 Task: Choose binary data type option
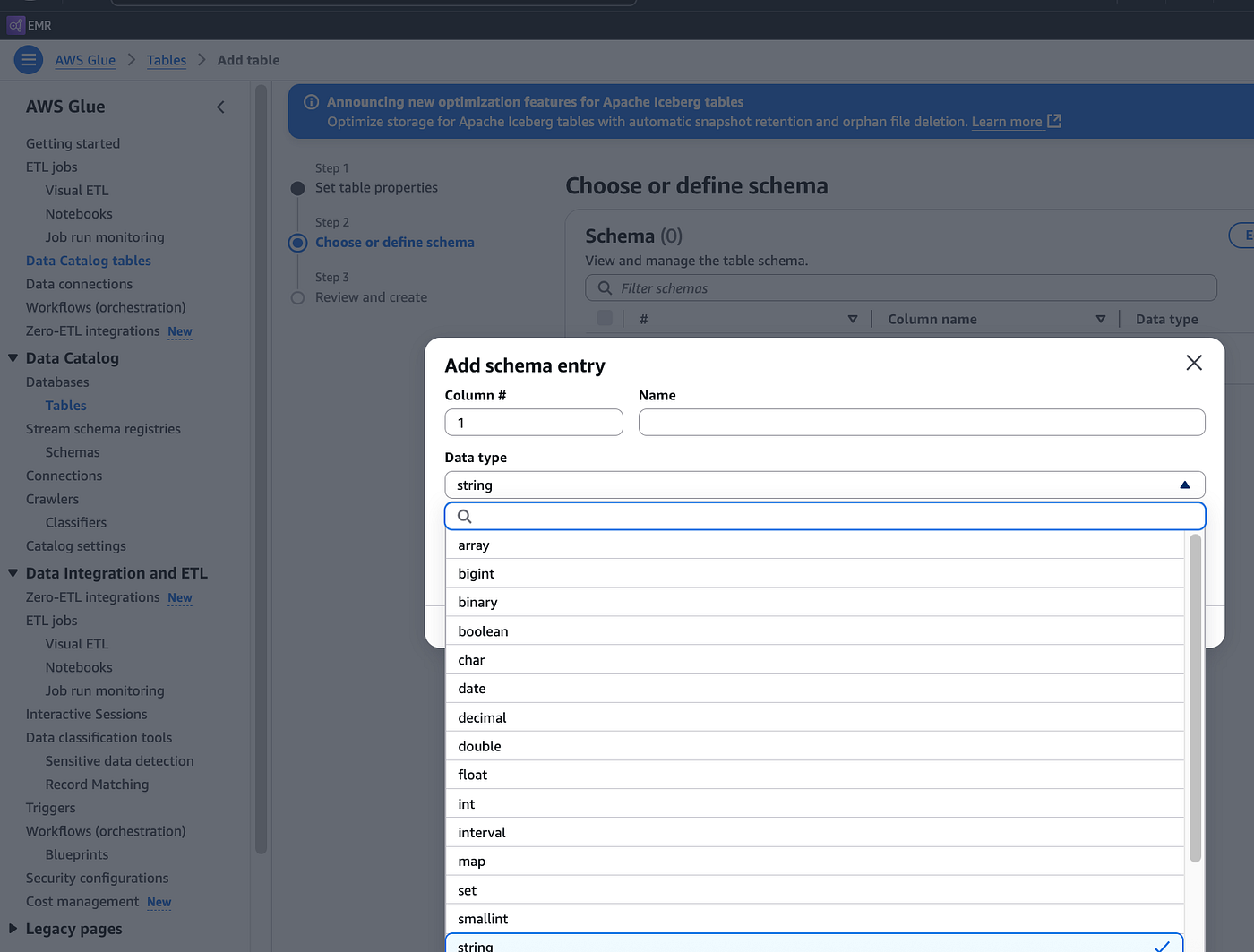[x=815, y=603]
